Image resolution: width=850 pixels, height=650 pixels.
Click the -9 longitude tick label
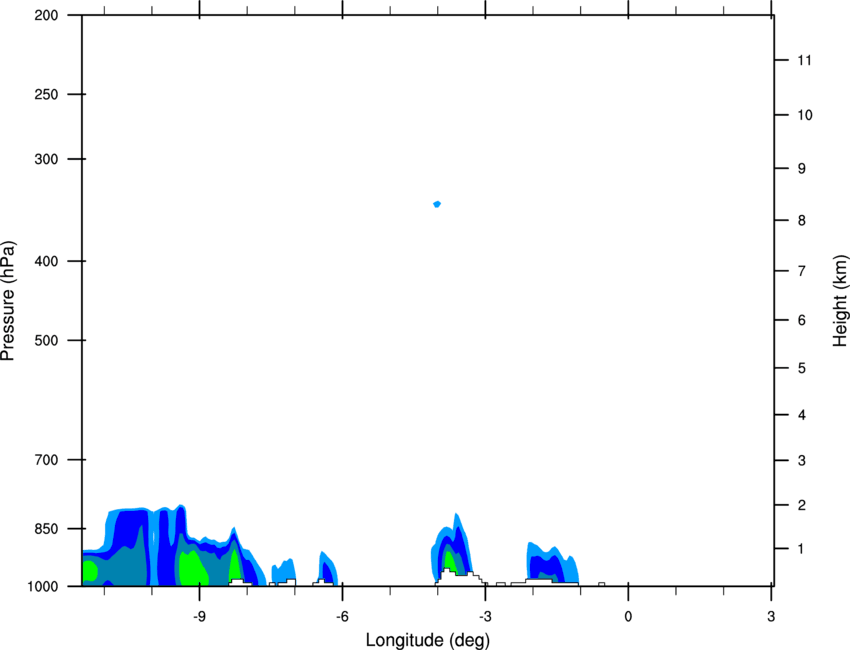(199, 617)
